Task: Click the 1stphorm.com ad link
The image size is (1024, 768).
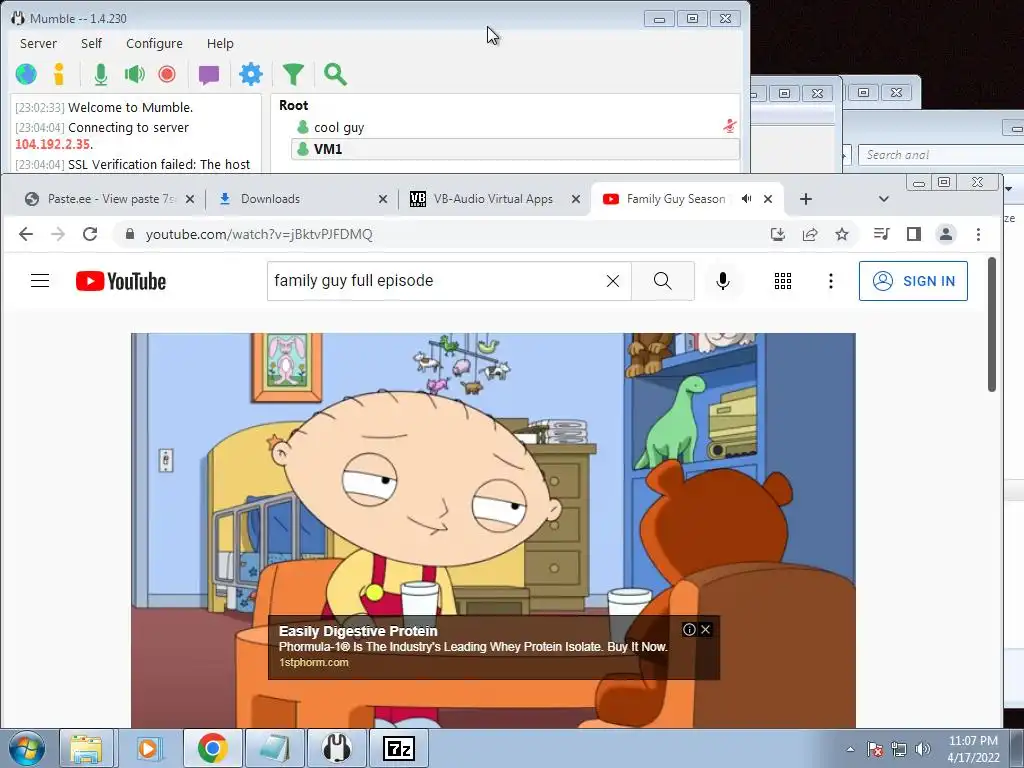Action: click(x=313, y=662)
